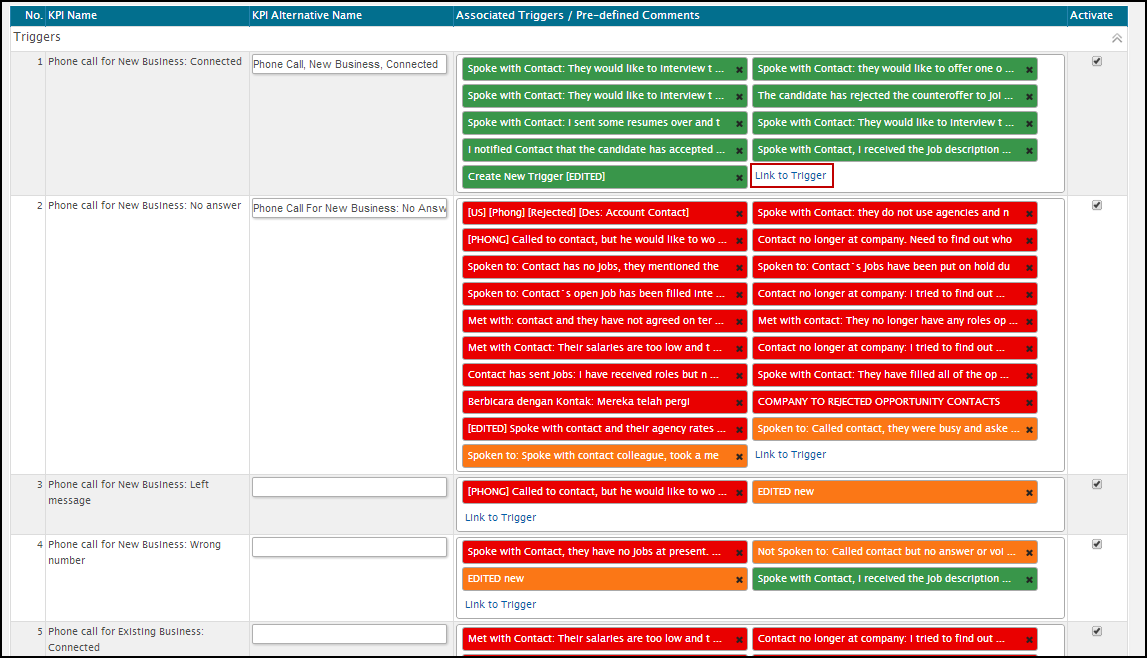
Task: Toggle Activate for 'Existing Business: Connected'
Action: click(1097, 631)
